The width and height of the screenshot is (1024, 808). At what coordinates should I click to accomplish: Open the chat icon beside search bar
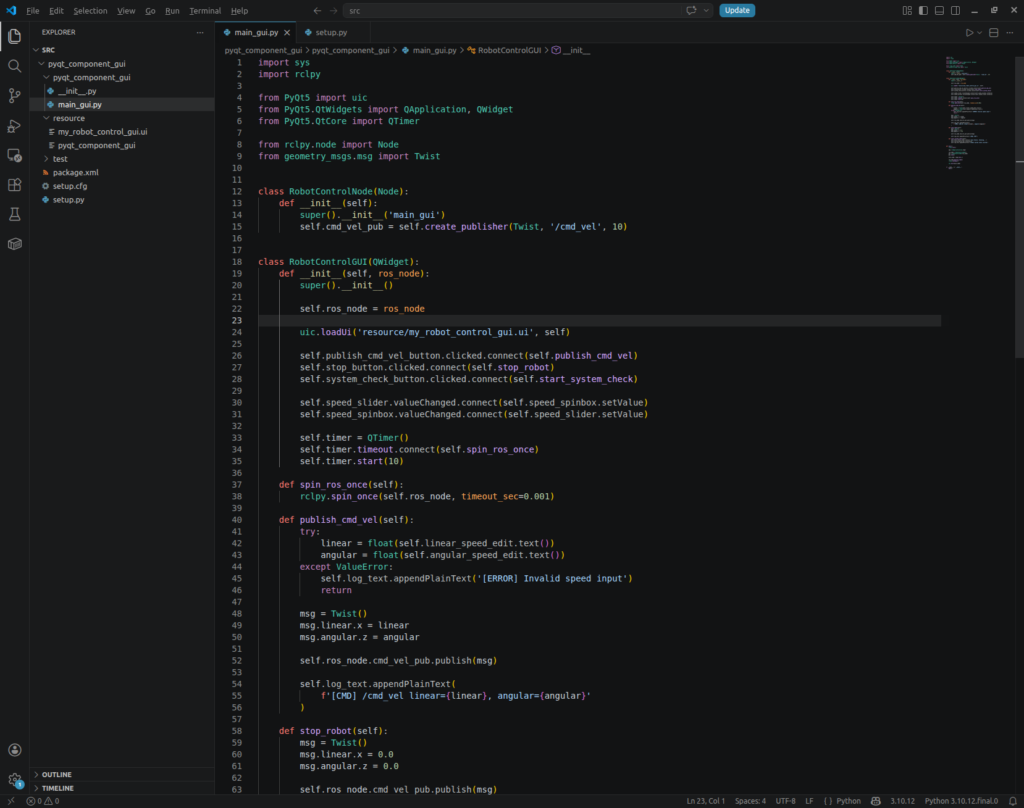[x=691, y=10]
